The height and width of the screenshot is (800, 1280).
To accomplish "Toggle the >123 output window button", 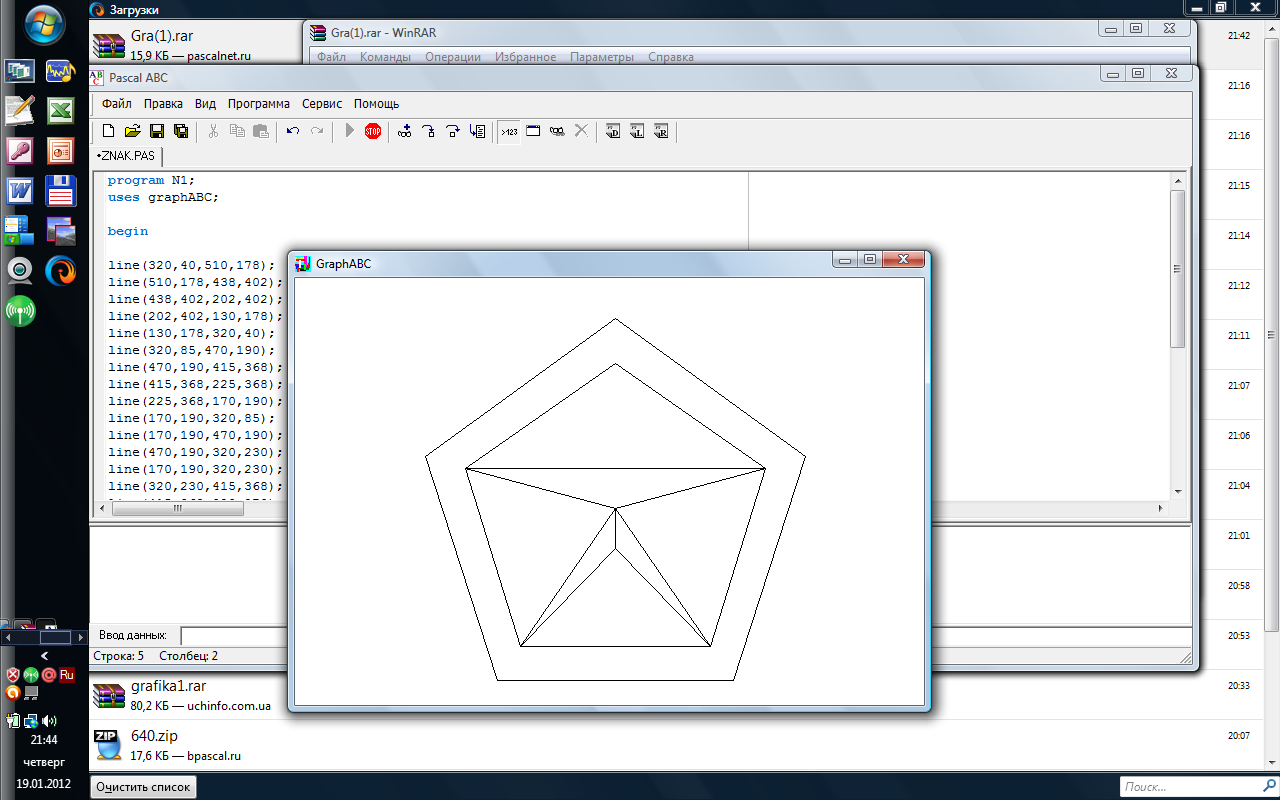I will click(510, 131).
